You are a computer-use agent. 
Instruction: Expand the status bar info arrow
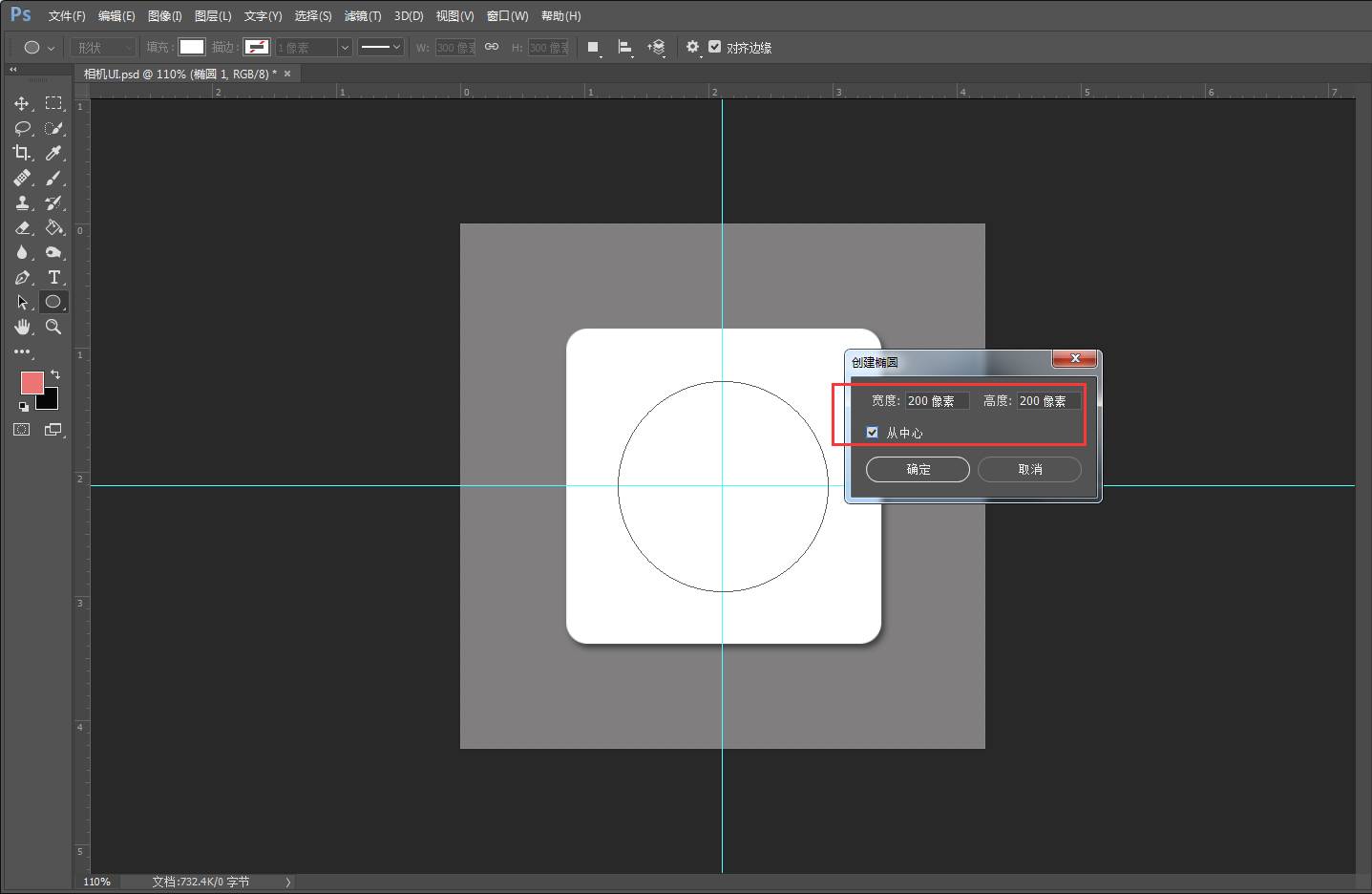287,882
